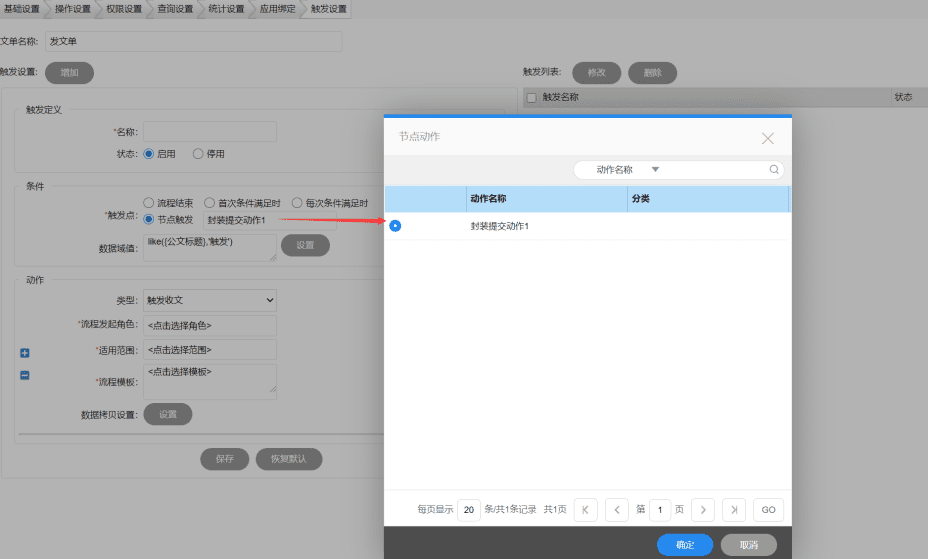Open the 应用绑定 tab
This screenshot has height=559, width=928.
pos(277,9)
